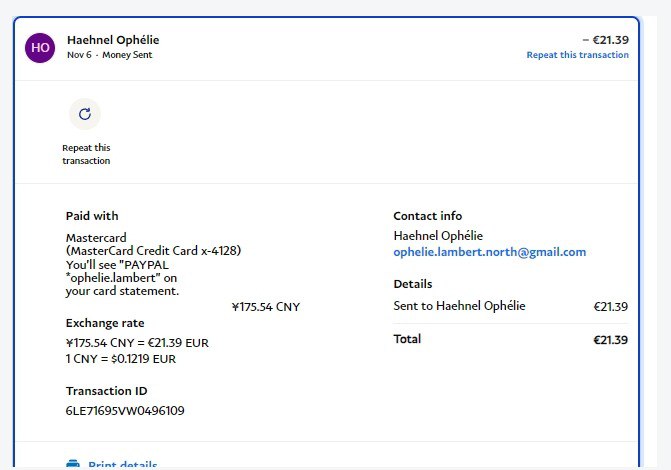Click the 'You'll see "PAYPAL' statement text
The width and height of the screenshot is (671, 470).
click(117, 265)
